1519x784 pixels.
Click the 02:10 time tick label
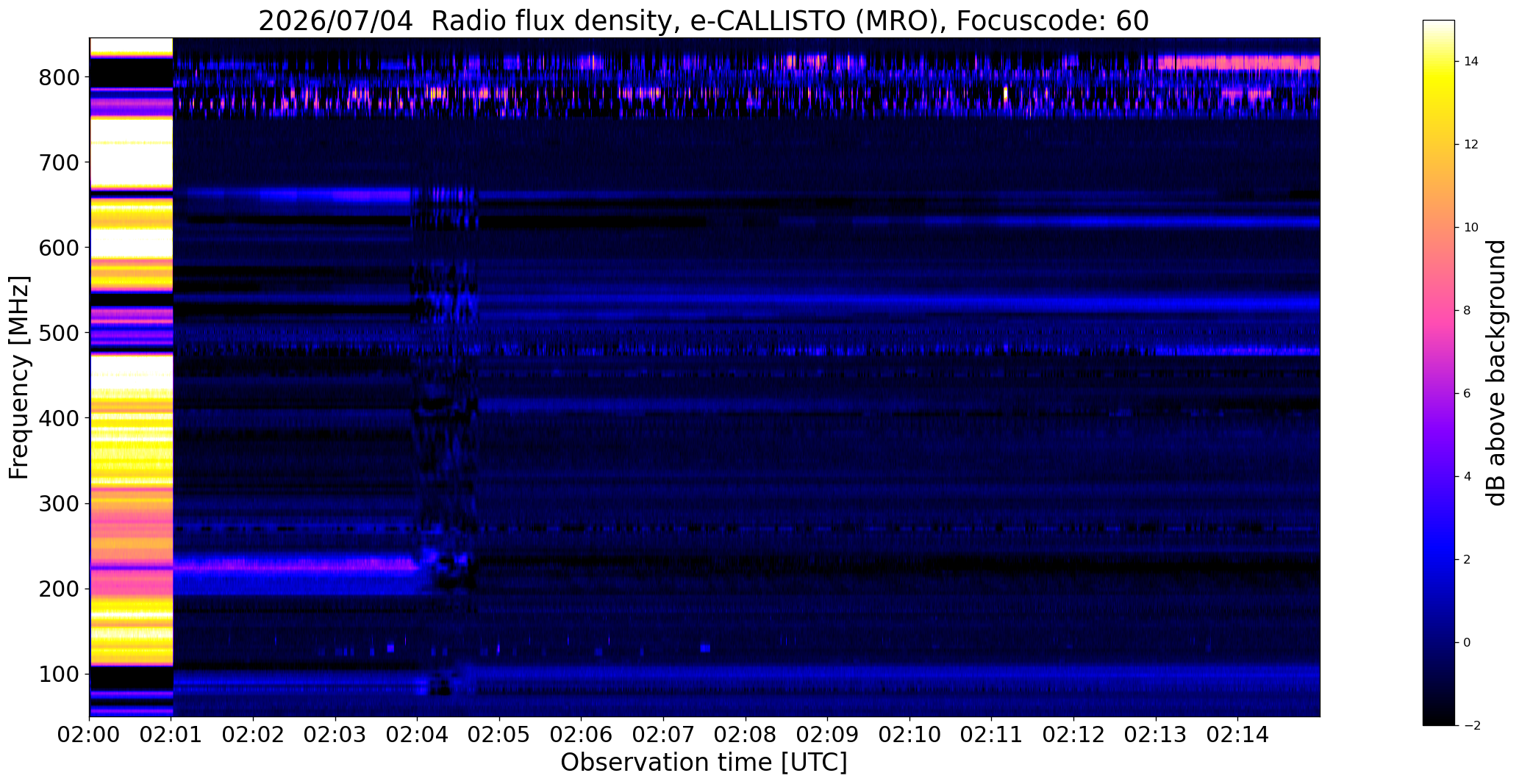point(909,735)
